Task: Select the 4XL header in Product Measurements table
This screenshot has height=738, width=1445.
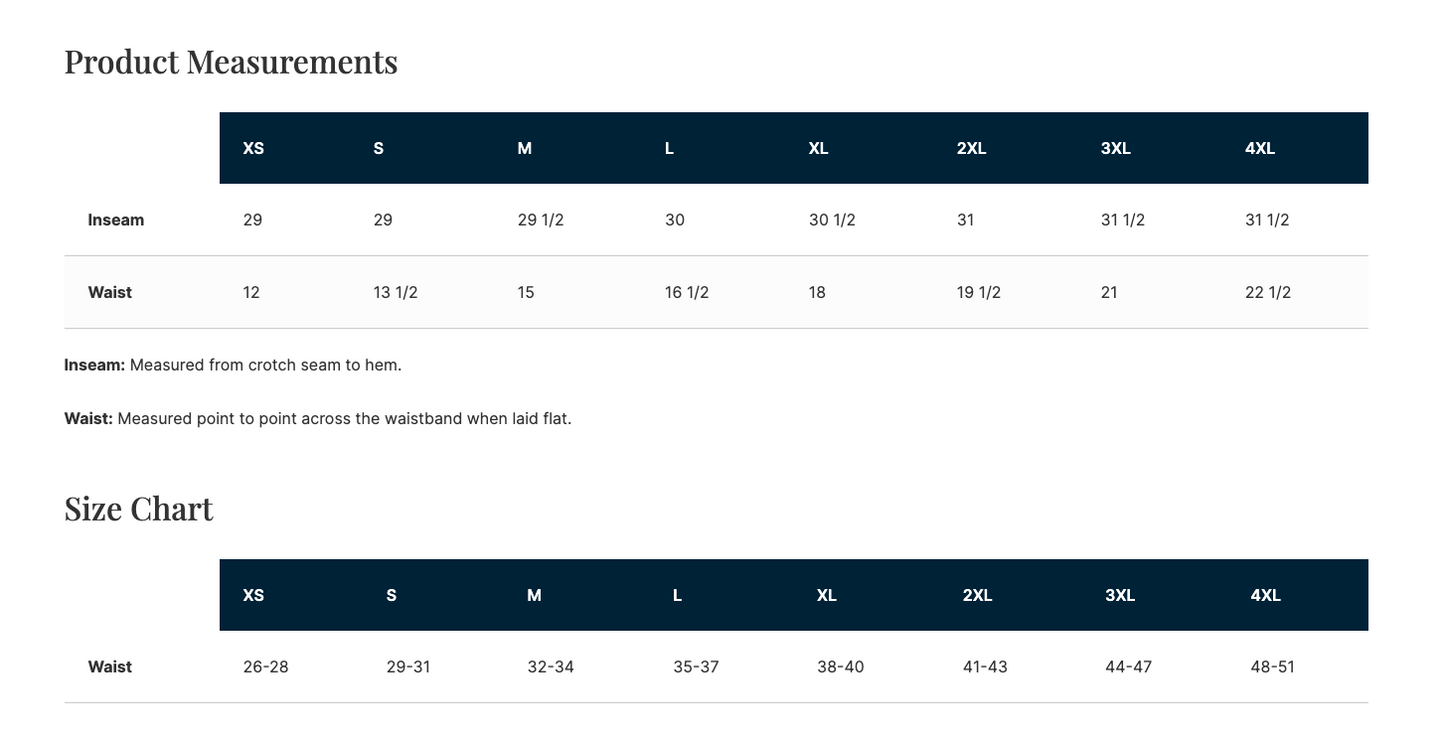Action: (x=1260, y=148)
